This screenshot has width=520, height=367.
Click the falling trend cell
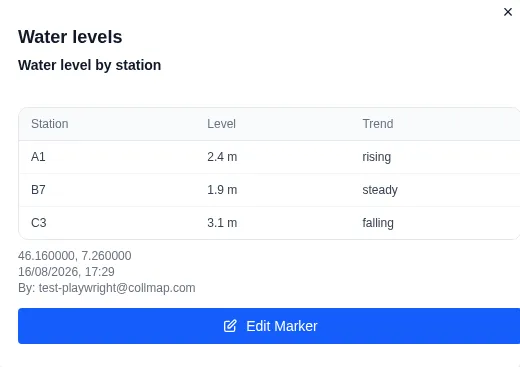(x=378, y=223)
